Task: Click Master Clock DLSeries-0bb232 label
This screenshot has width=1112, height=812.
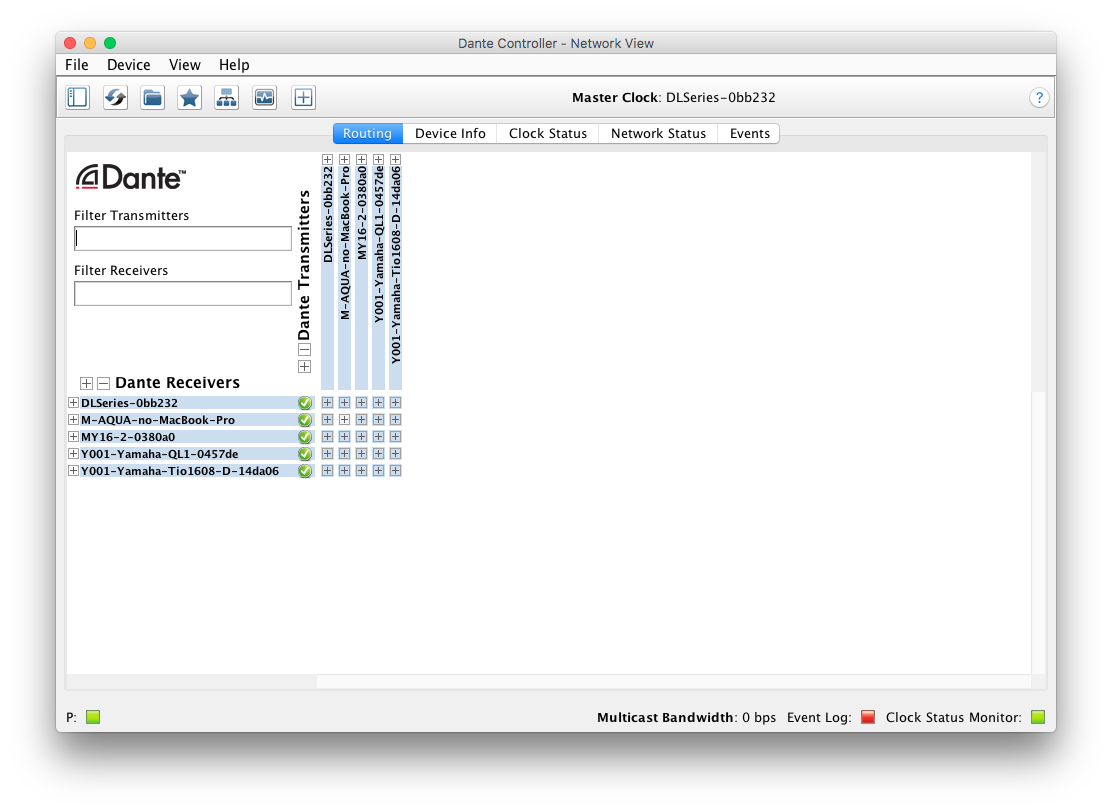Action: 674,97
